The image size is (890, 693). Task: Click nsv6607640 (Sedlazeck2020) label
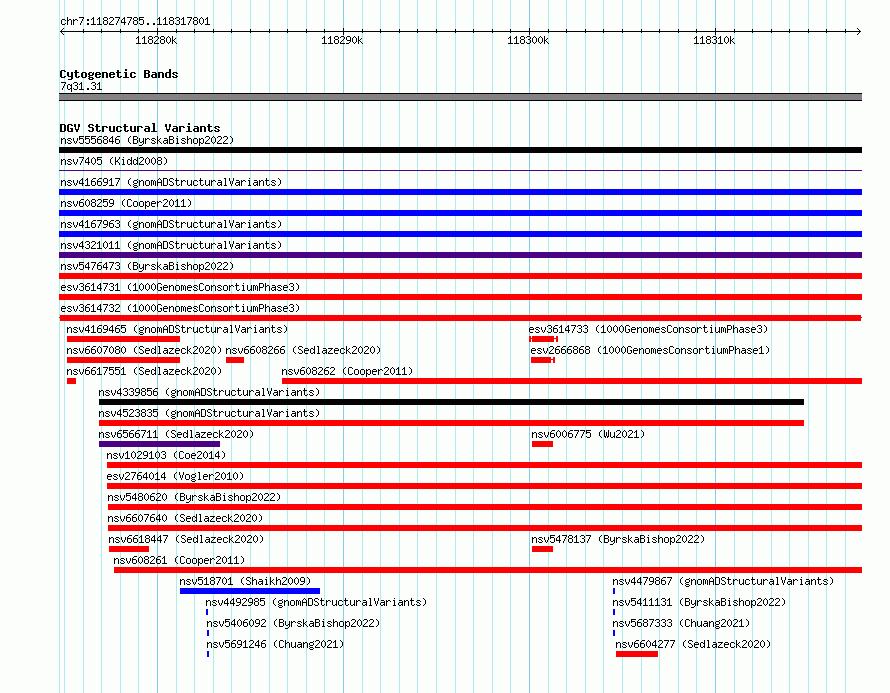click(x=185, y=518)
